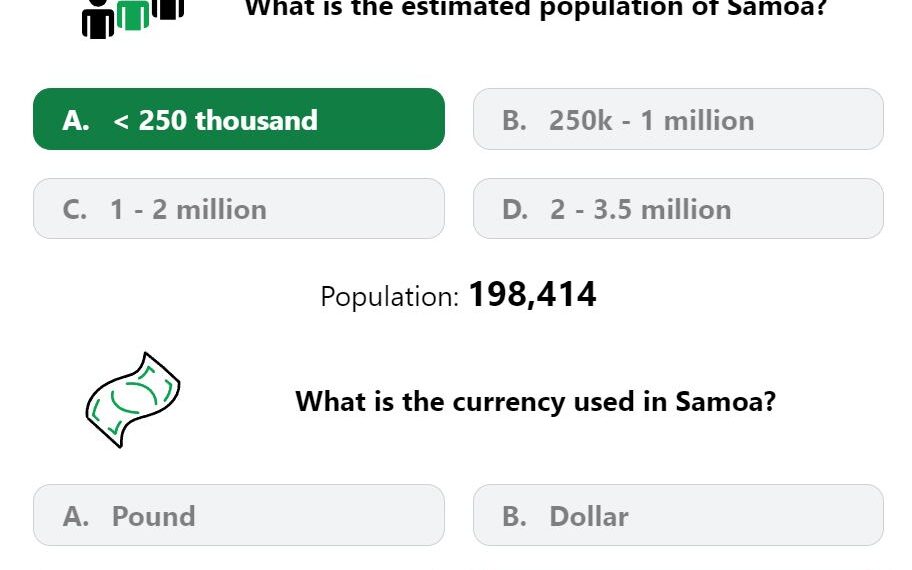Click the black person figure on the left

98,19
